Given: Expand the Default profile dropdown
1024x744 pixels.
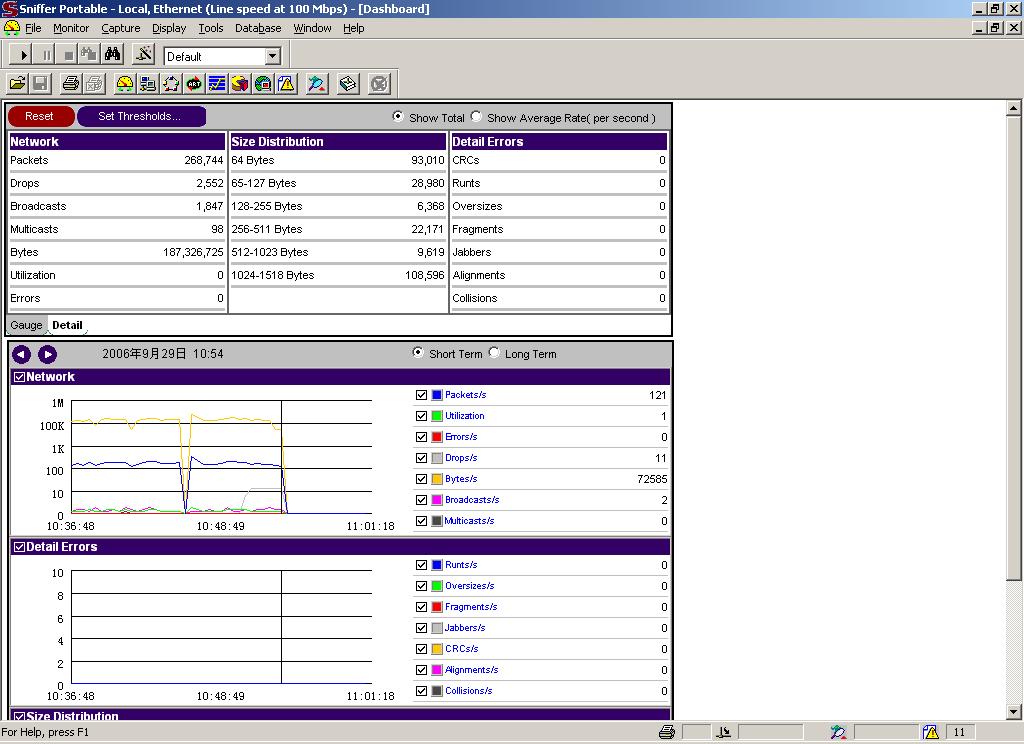Looking at the screenshot, I should pos(272,57).
